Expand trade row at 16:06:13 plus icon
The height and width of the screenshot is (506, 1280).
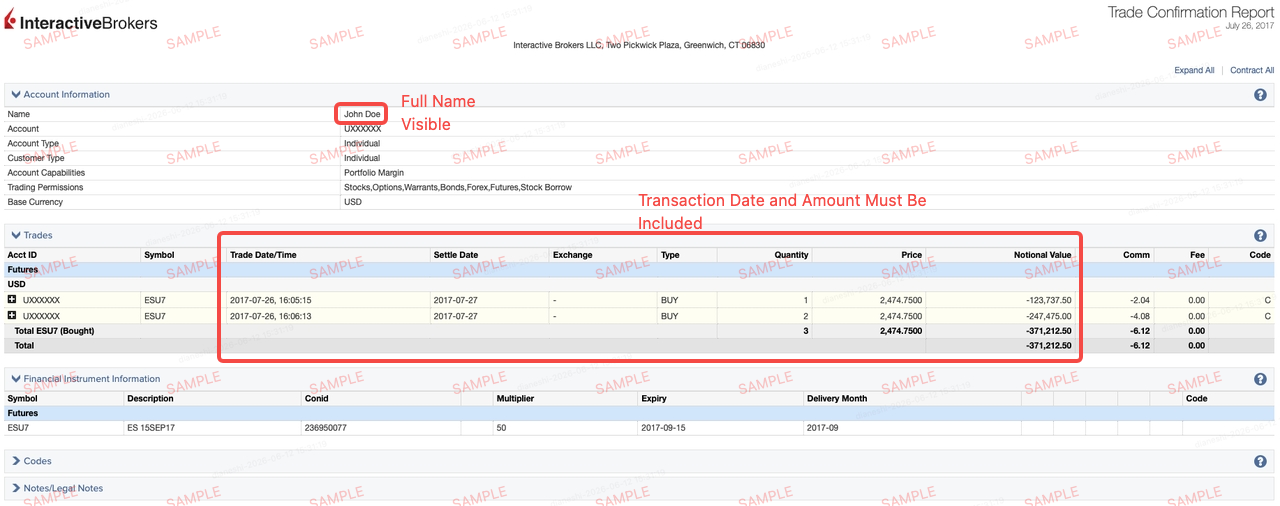click(12, 315)
